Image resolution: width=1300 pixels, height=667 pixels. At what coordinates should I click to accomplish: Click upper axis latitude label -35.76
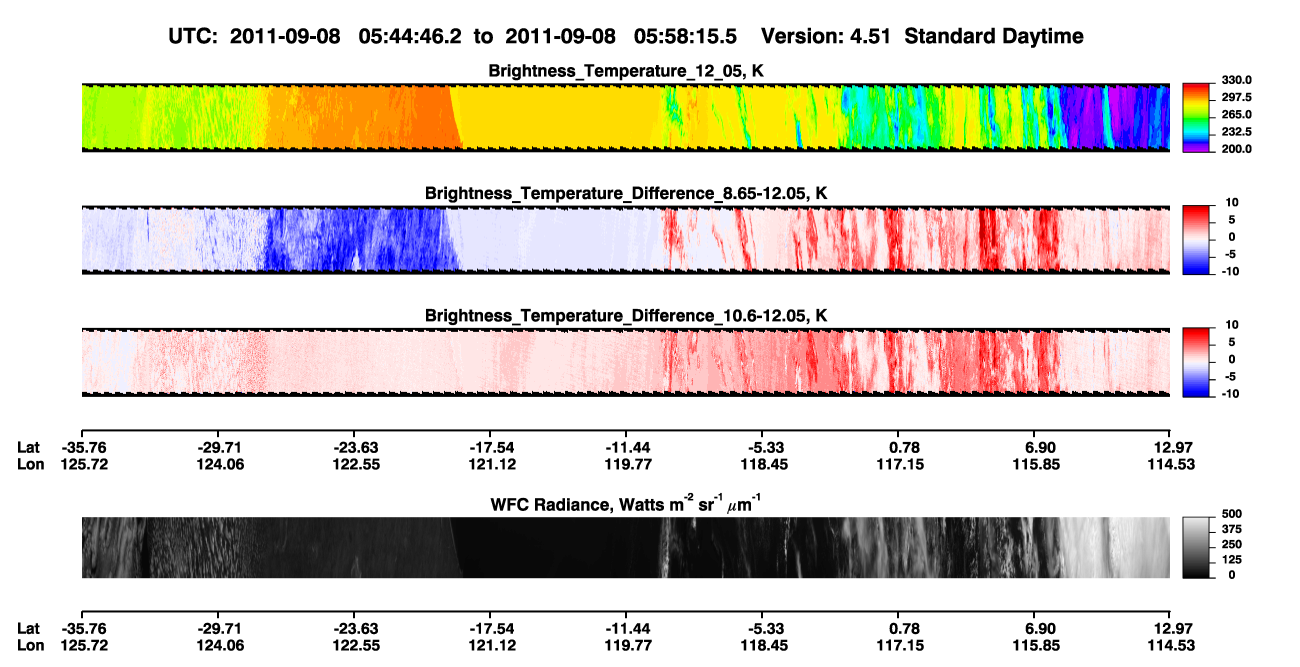[x=82, y=448]
